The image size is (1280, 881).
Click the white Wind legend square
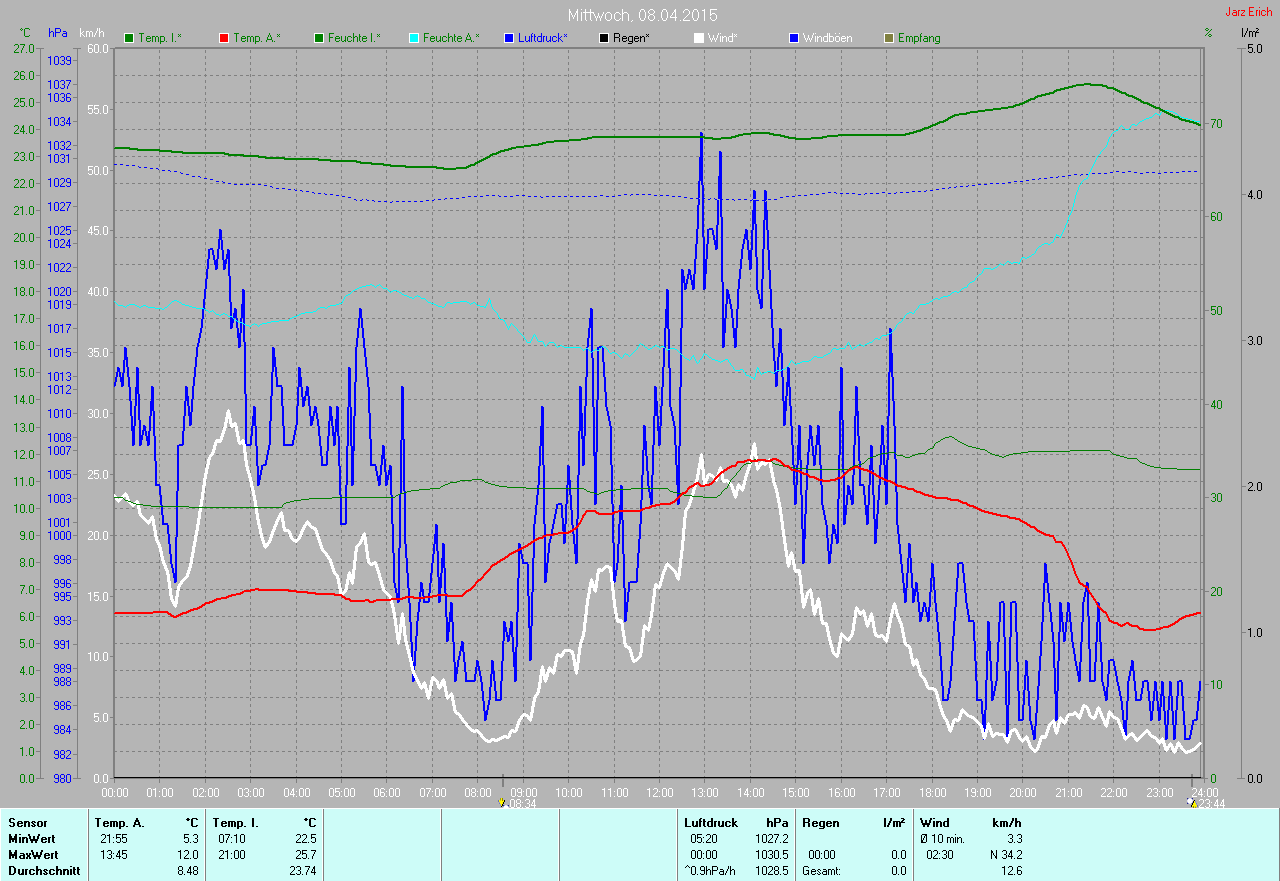click(x=698, y=38)
